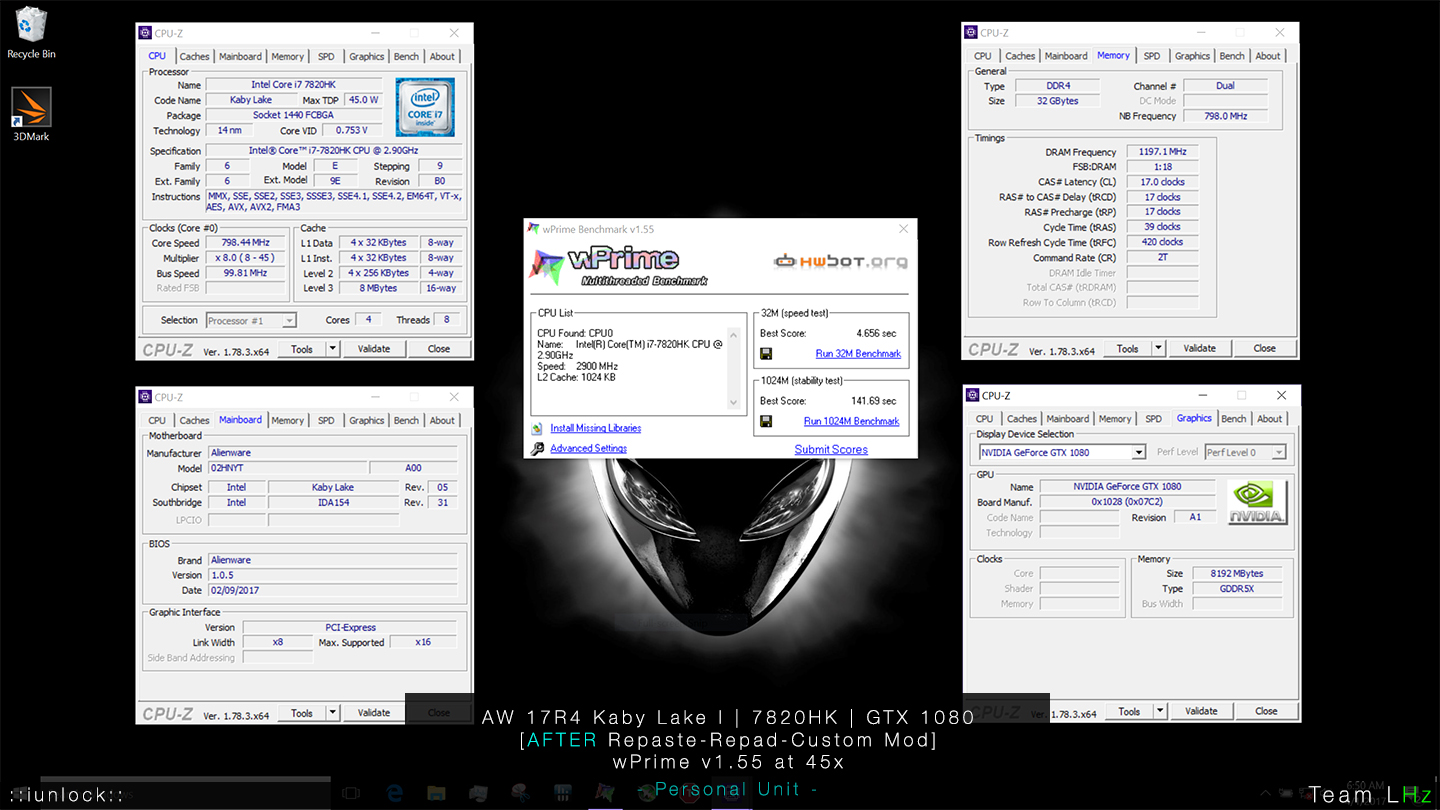
Task: Click Close button in the CPU tab window
Action: 439,349
